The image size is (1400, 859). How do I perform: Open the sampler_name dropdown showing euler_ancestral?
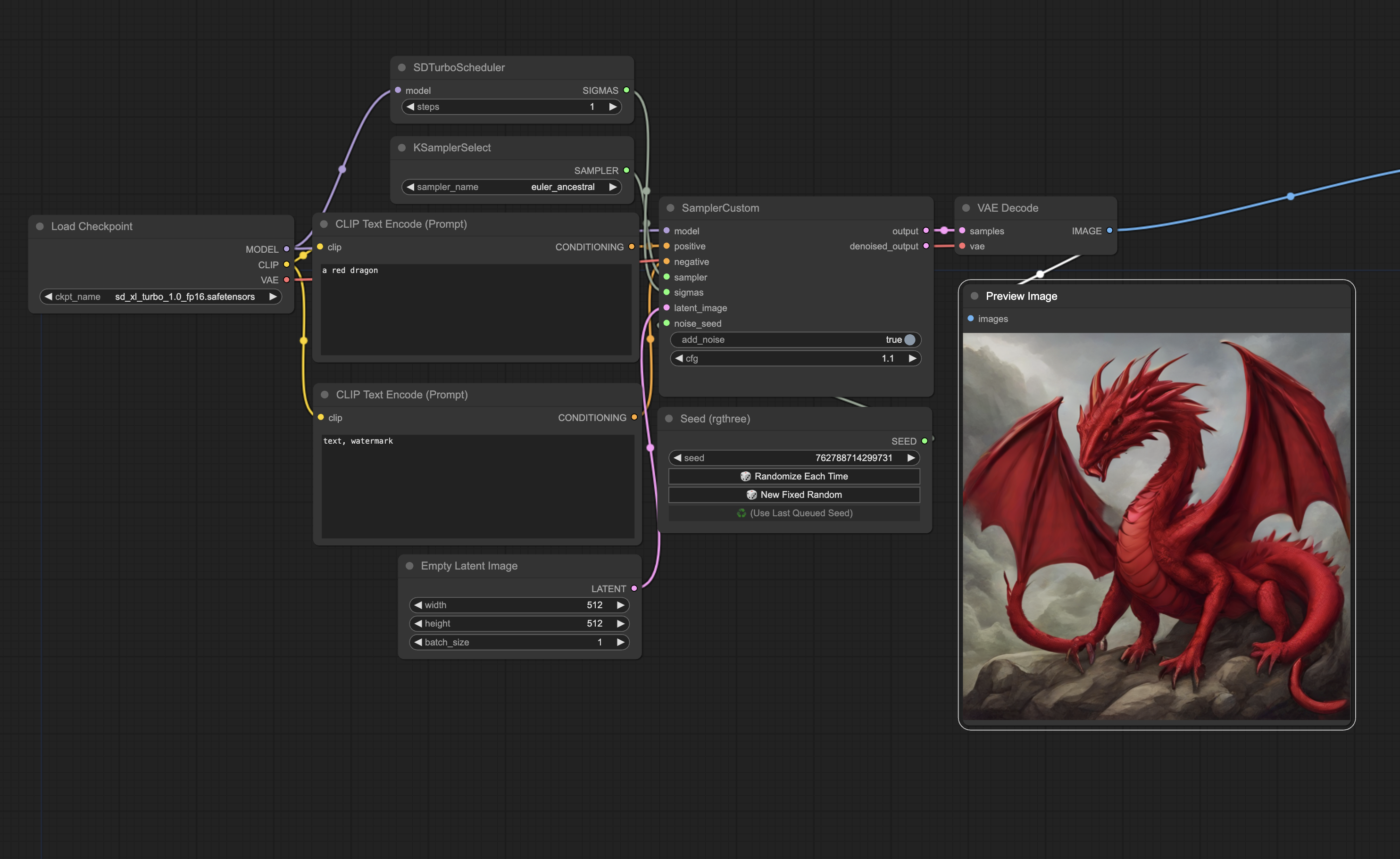point(563,187)
